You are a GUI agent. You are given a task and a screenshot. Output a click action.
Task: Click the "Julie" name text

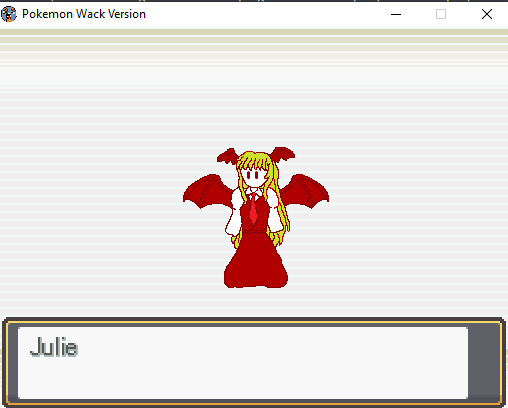54,347
